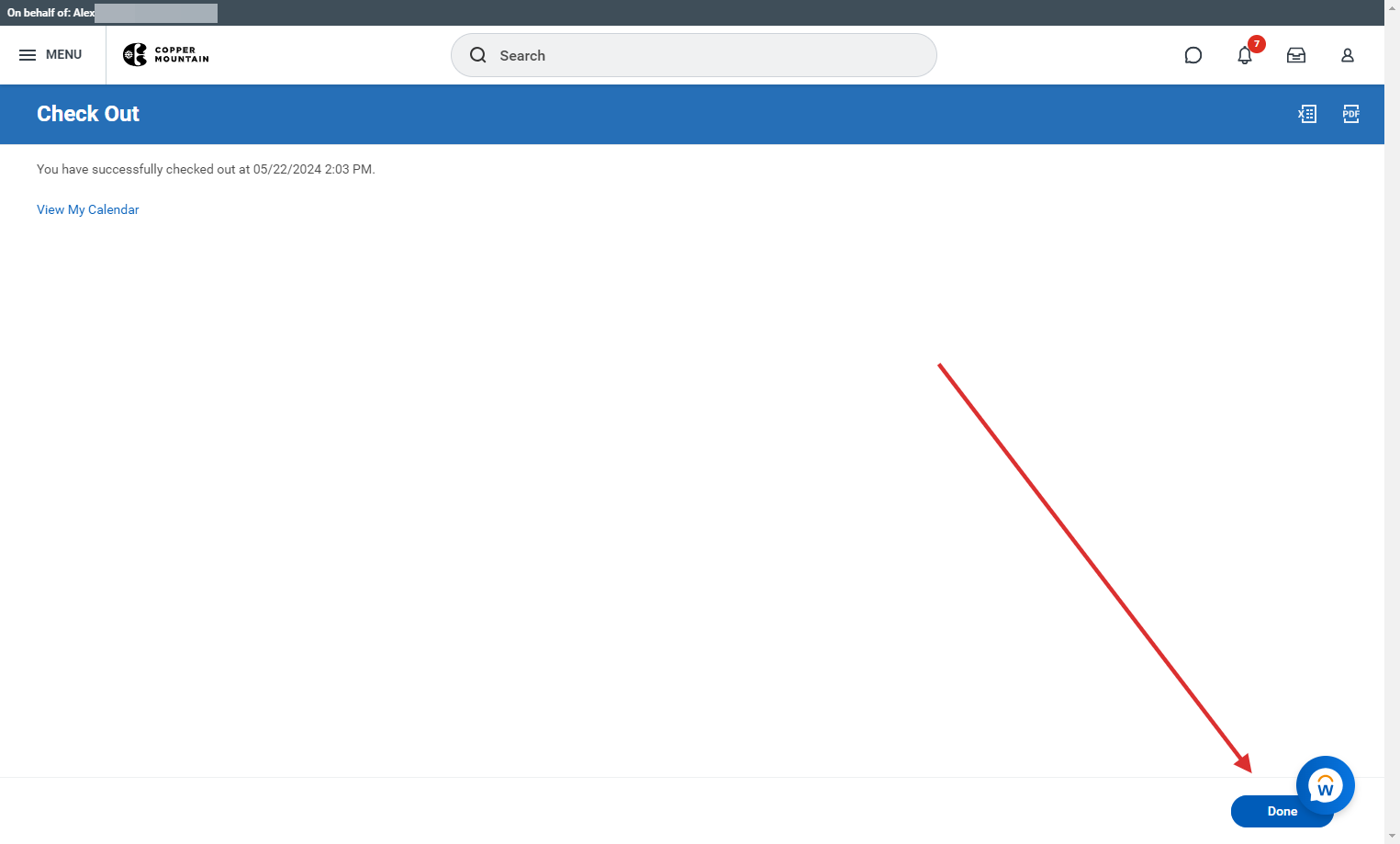Click the successfully checked out message

click(x=206, y=169)
